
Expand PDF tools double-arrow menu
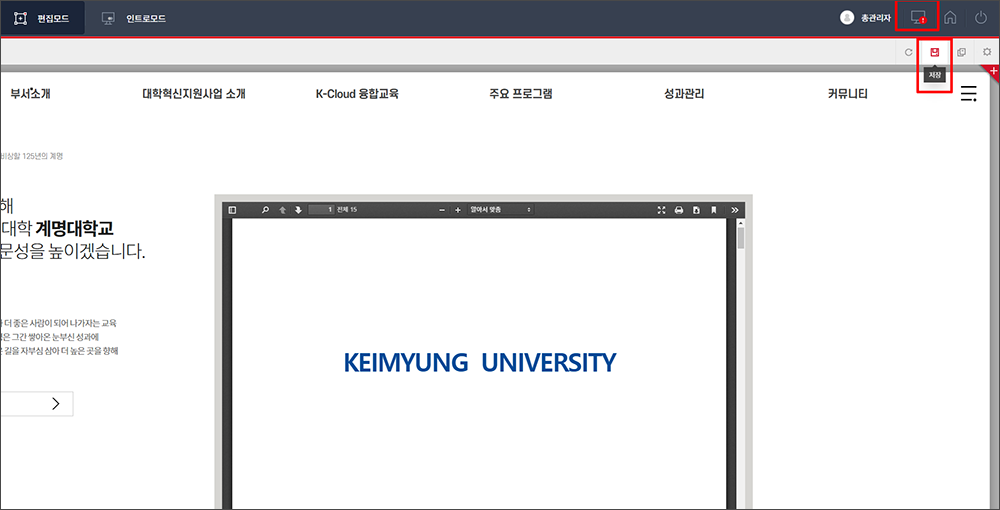click(735, 210)
